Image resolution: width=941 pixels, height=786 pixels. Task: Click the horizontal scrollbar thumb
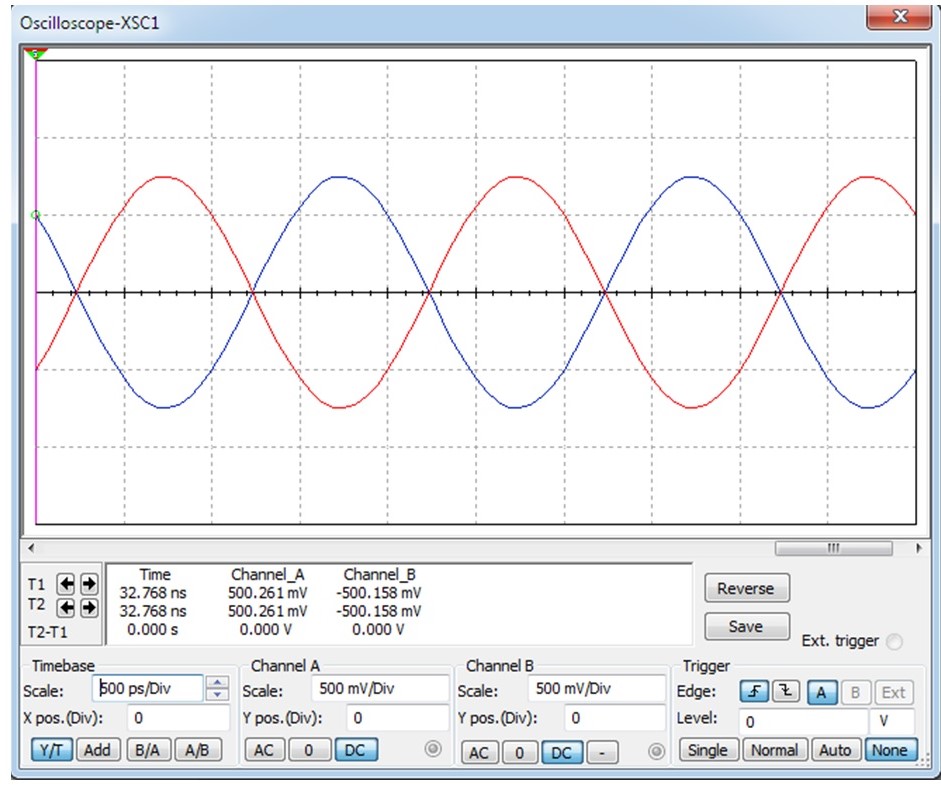pyautogui.click(x=832, y=548)
